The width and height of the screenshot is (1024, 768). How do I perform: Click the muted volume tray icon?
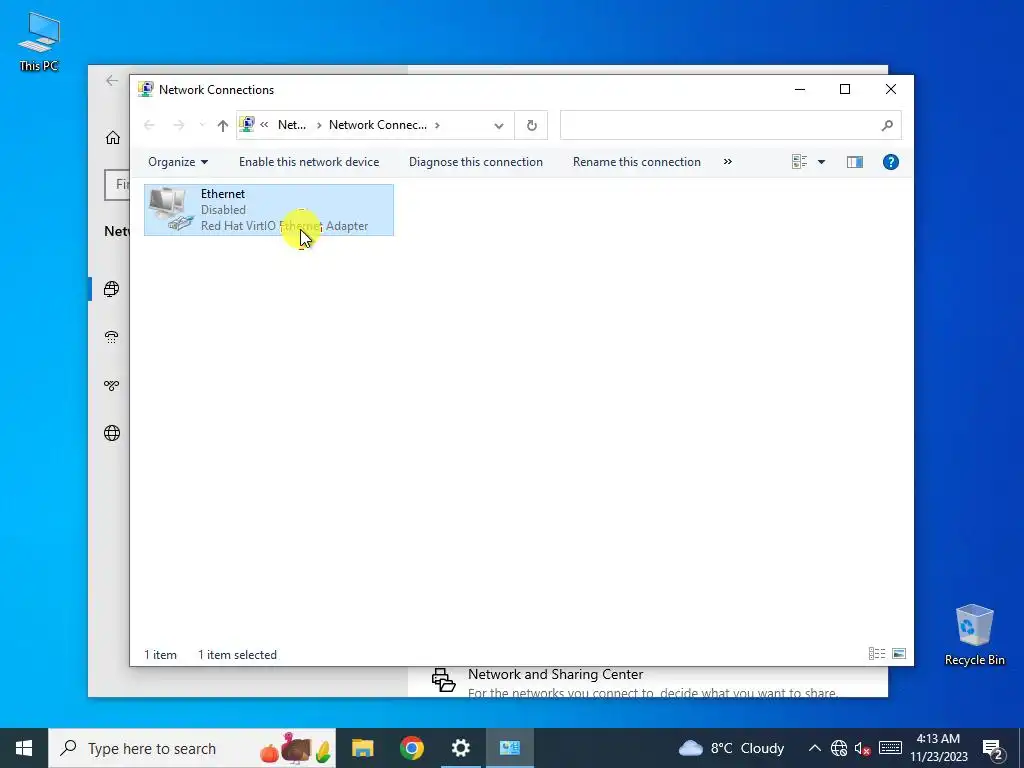[862, 748]
